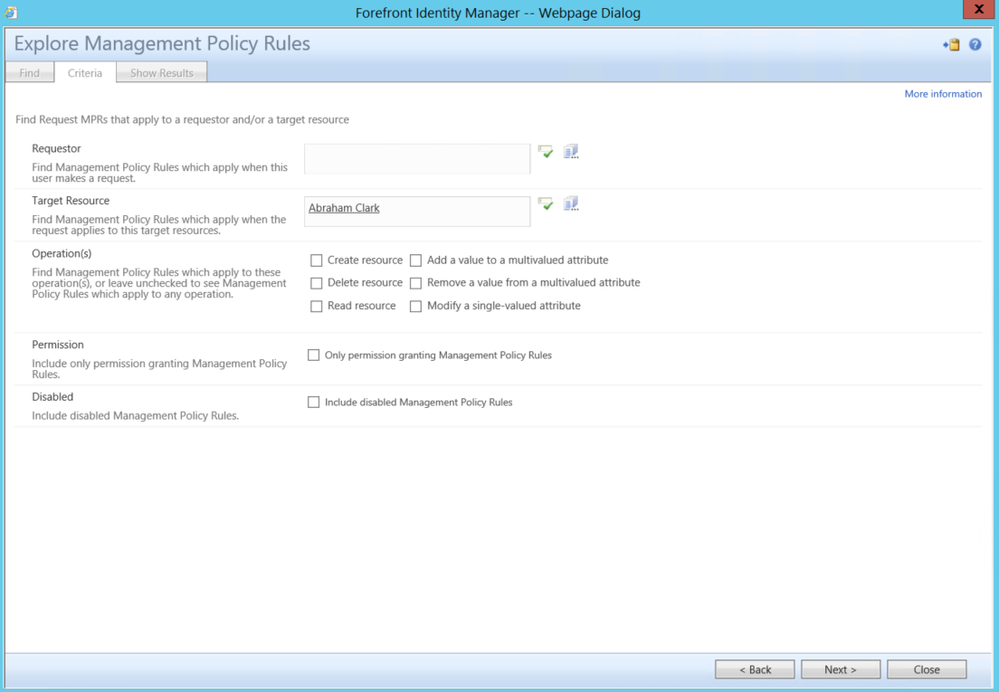
Task: Open the Abraham Clark resource link
Action: pos(344,208)
